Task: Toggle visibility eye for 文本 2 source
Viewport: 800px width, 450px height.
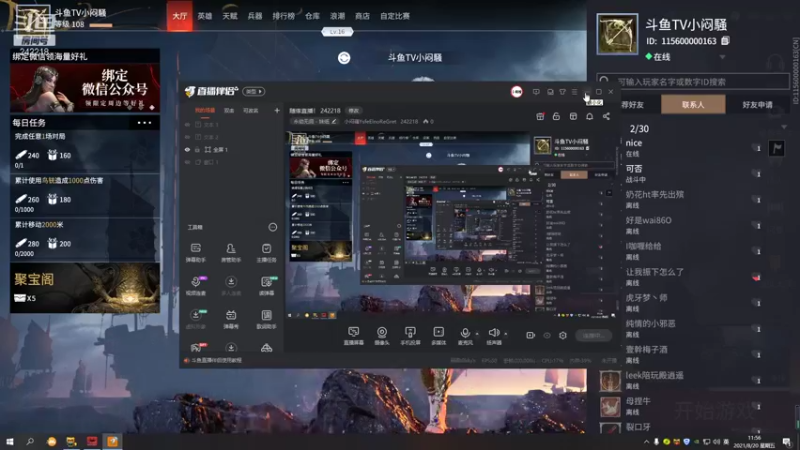Action: [187, 137]
